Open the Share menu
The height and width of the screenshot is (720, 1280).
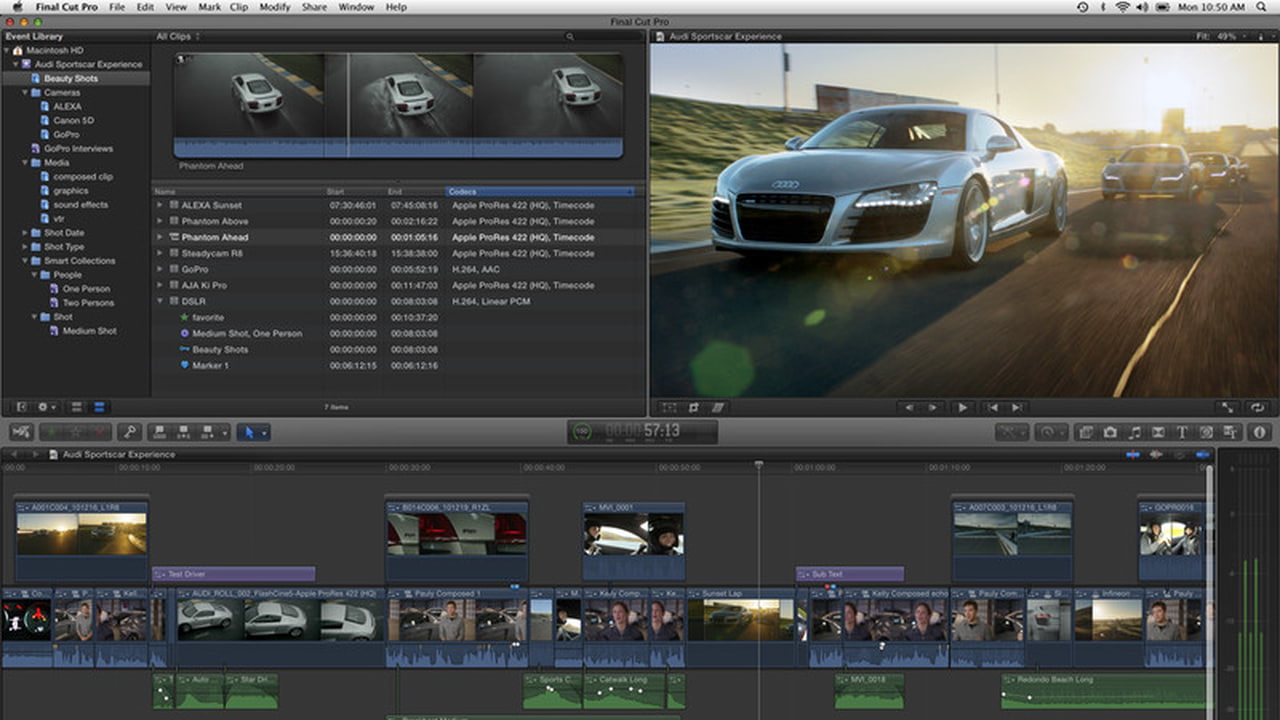tap(314, 7)
